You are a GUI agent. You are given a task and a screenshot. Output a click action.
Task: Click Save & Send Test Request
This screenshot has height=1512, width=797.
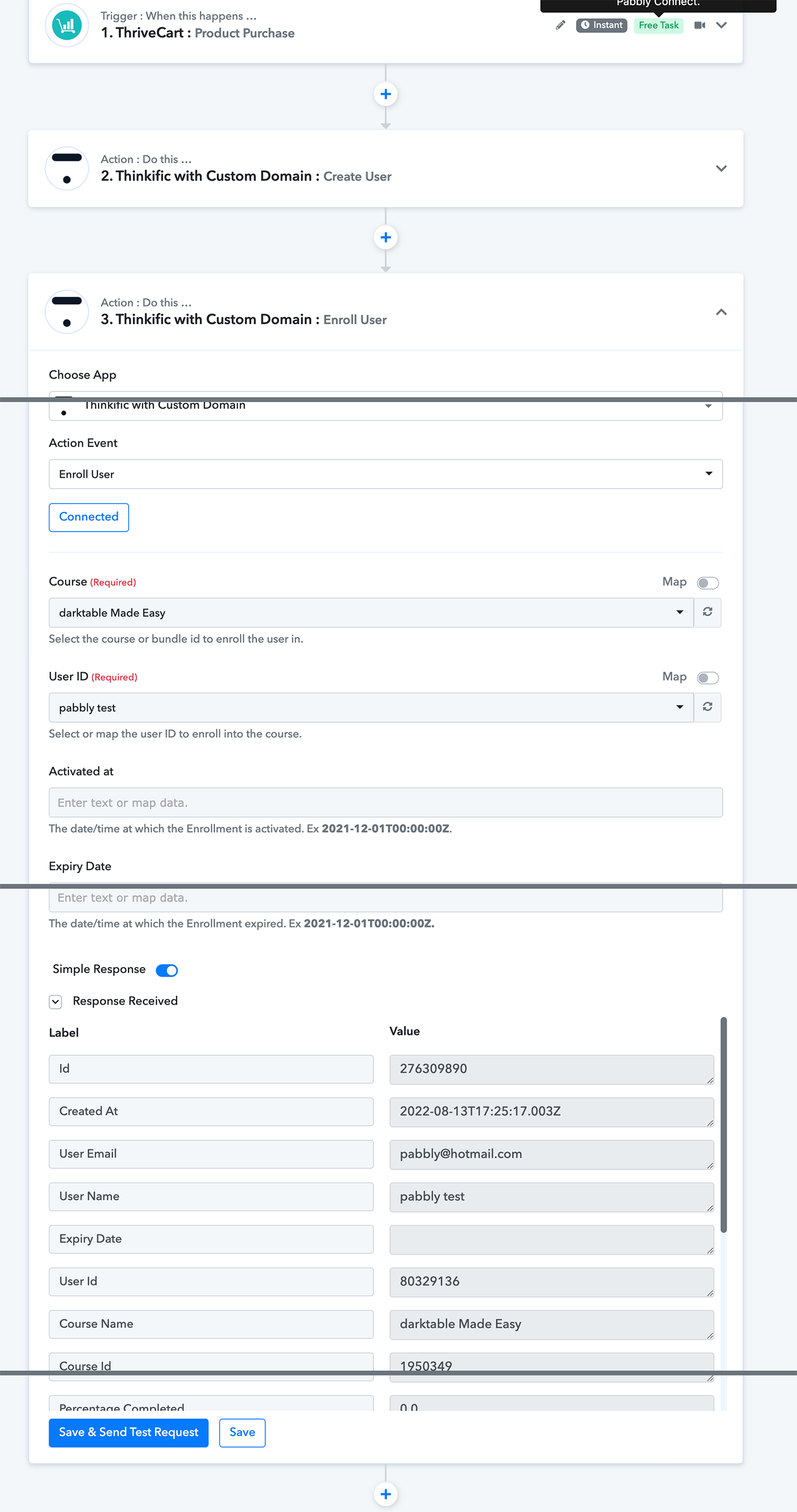point(129,1433)
